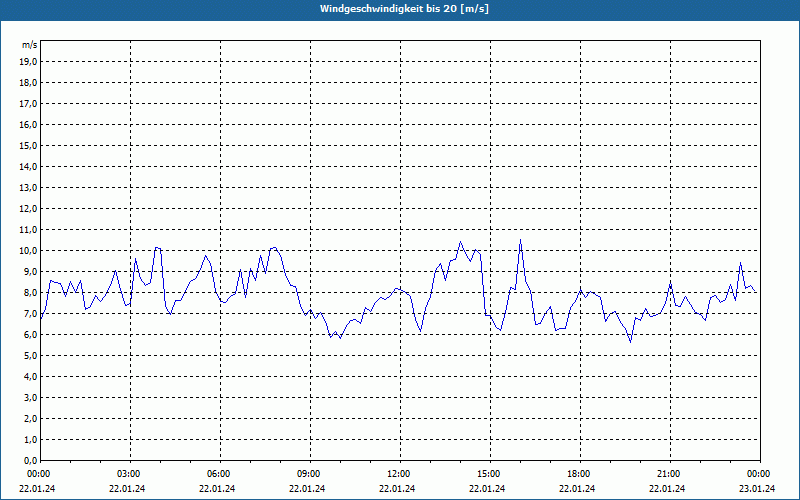Click the "13,0" y-axis tick label

point(29,188)
